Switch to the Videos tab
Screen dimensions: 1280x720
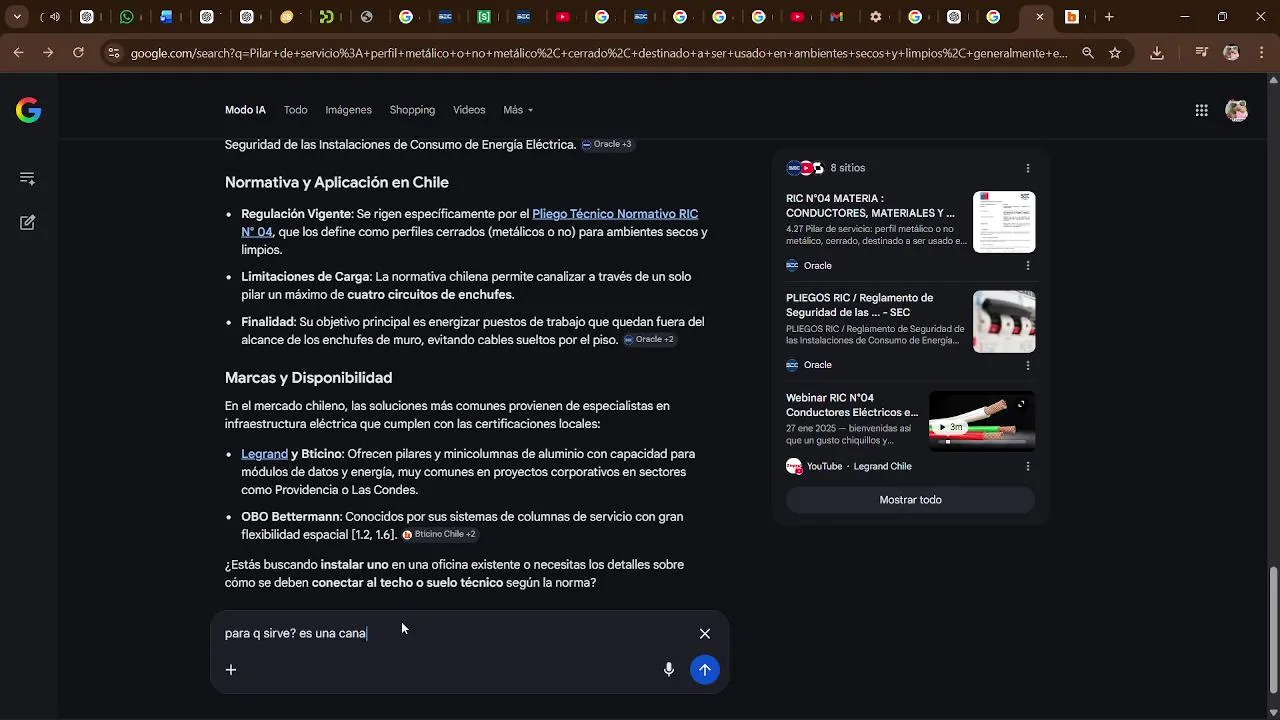[469, 110]
